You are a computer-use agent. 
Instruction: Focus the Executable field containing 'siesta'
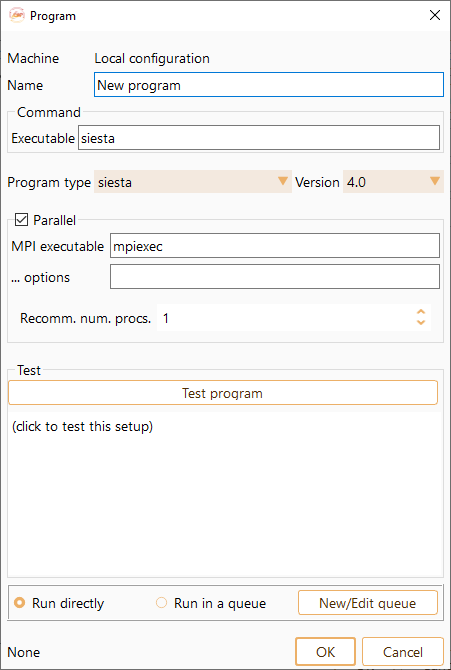pyautogui.click(x=259, y=138)
